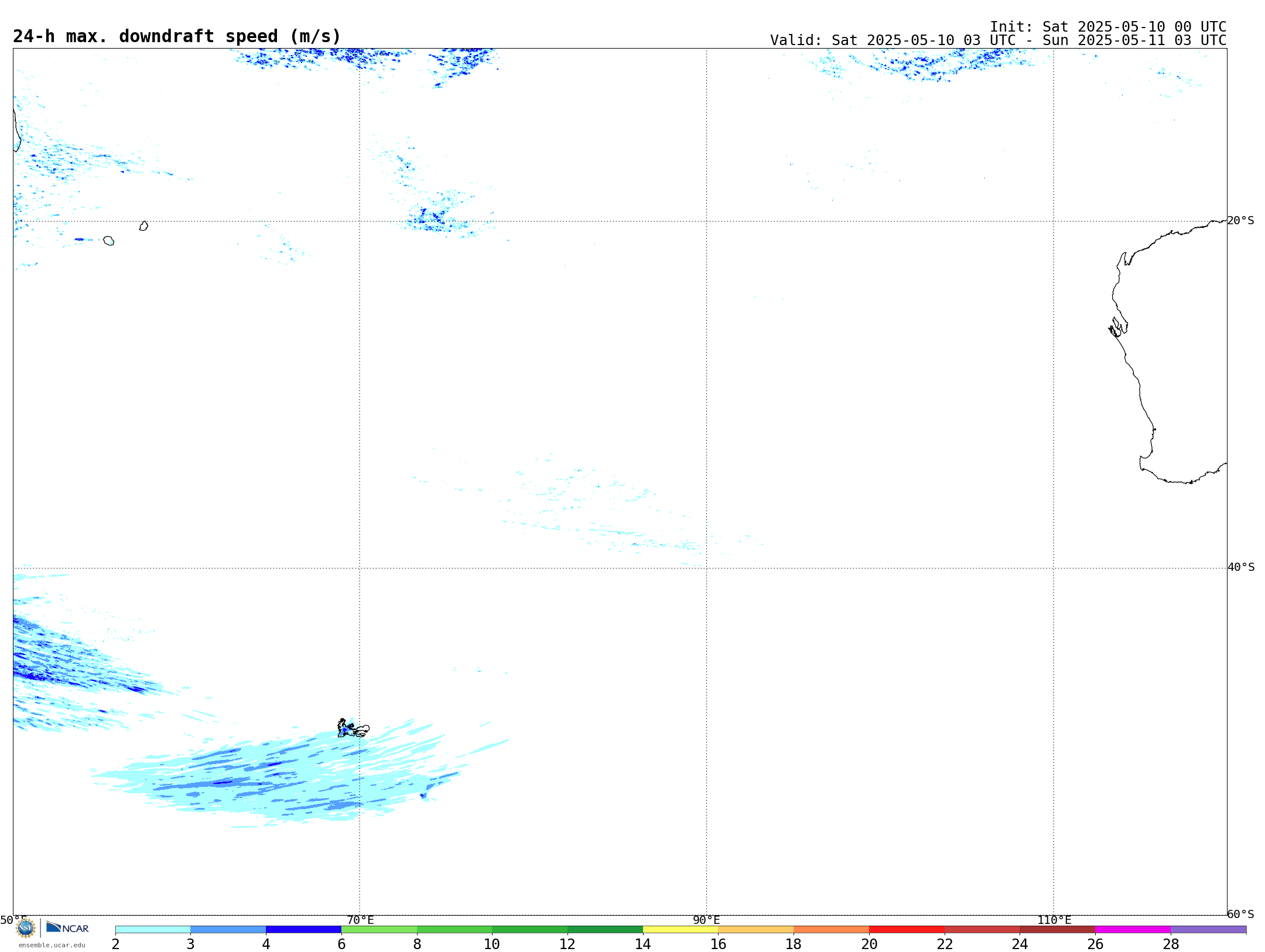The height and width of the screenshot is (952, 1265).
Task: Click the 60°S latitude label
Action: [1241, 914]
